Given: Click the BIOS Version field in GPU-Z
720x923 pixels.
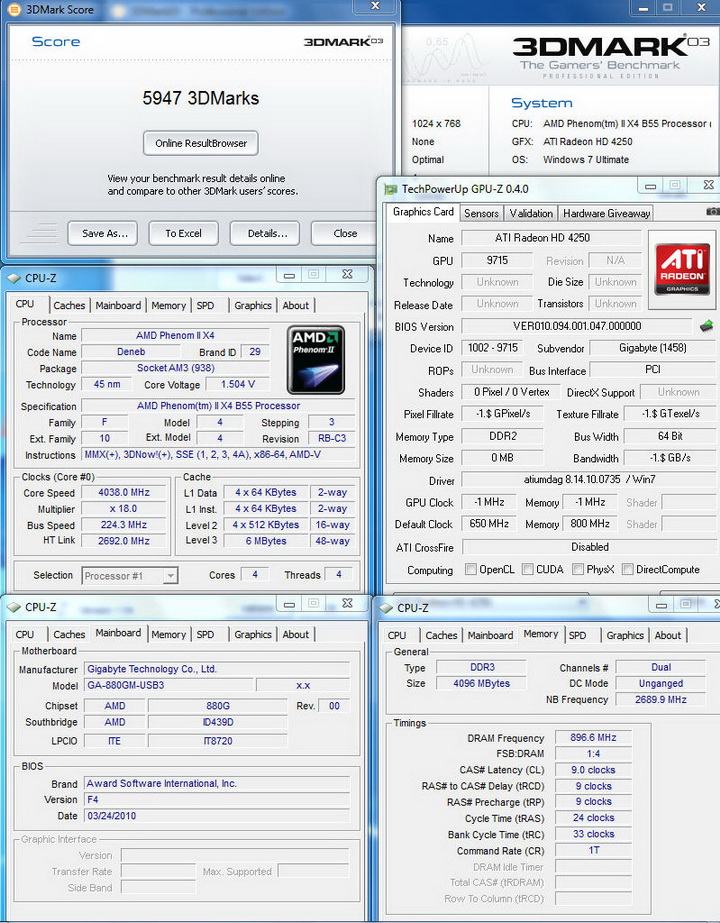Looking at the screenshot, I should (576, 326).
